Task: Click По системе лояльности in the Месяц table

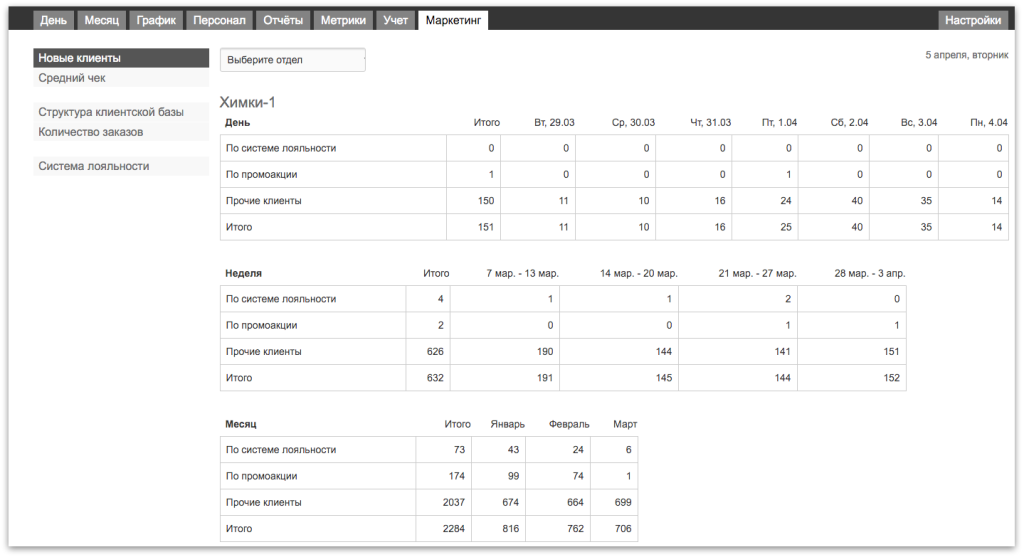Action: click(x=281, y=450)
